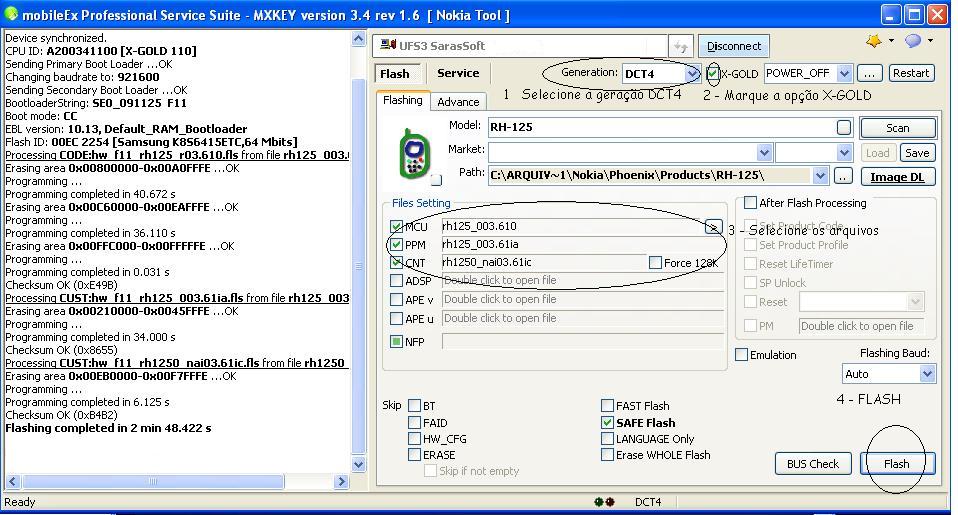Enable the APE u checkbox
Image resolution: width=958 pixels, height=515 pixels.
pyautogui.click(x=397, y=318)
